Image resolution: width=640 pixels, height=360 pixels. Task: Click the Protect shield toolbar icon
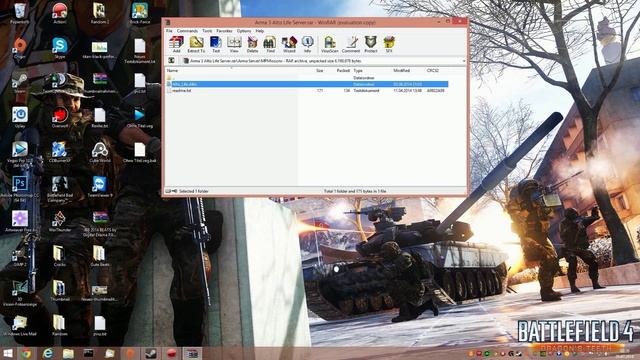pyautogui.click(x=371, y=44)
